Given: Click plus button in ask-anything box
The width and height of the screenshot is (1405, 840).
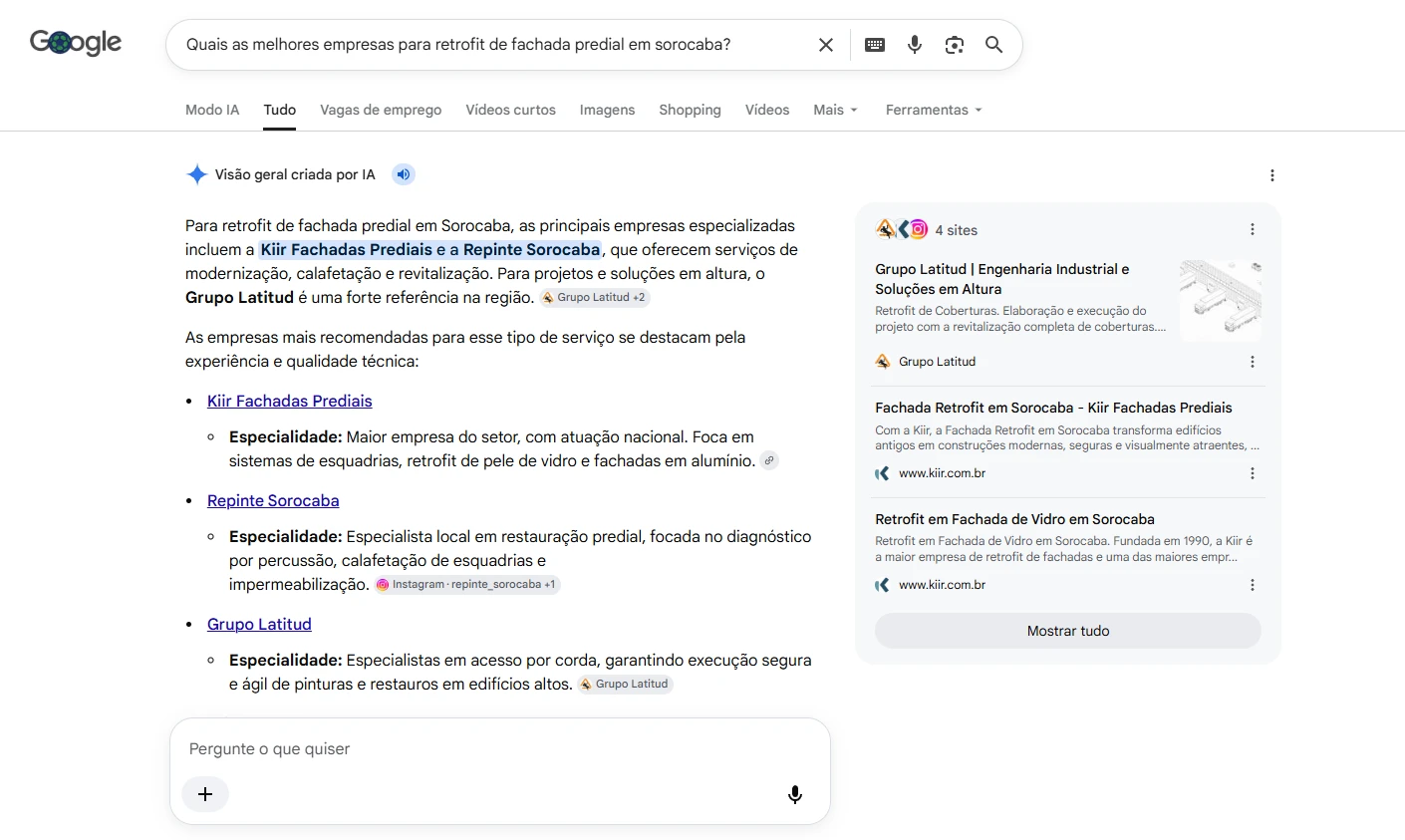Looking at the screenshot, I should coord(205,794).
